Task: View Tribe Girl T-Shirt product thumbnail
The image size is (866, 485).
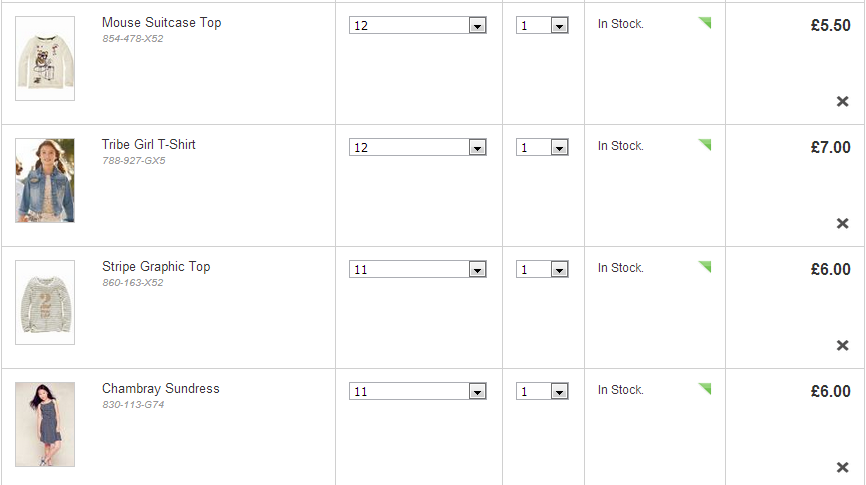Action: 45,181
